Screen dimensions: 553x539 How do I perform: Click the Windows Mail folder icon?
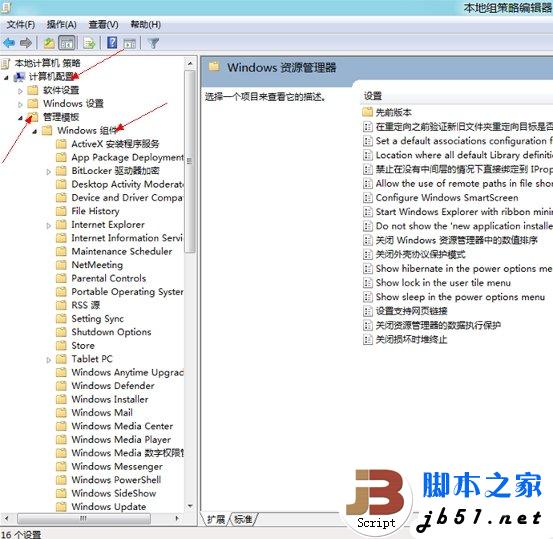tap(61, 412)
